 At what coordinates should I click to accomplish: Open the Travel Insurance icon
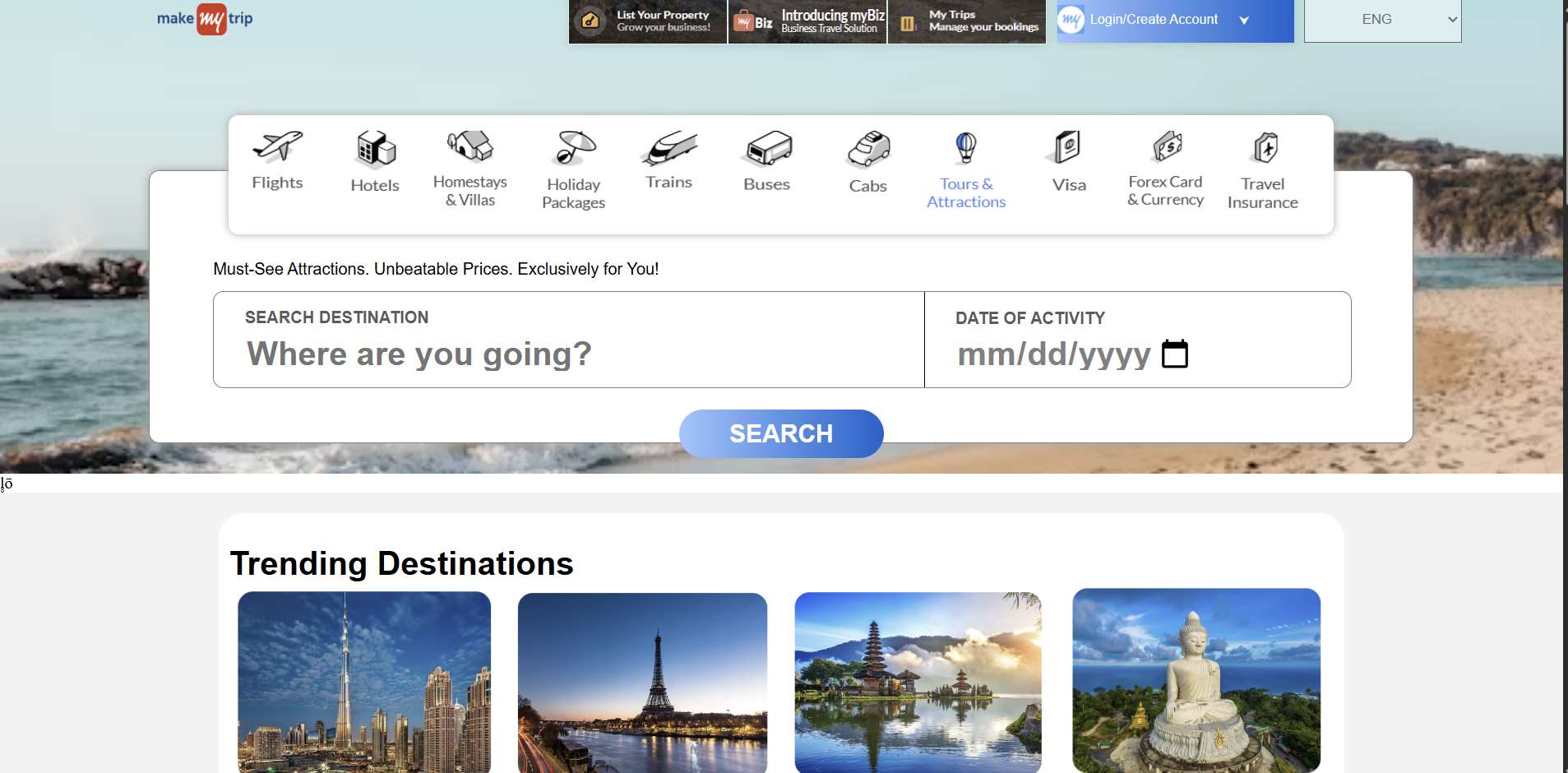click(1265, 149)
